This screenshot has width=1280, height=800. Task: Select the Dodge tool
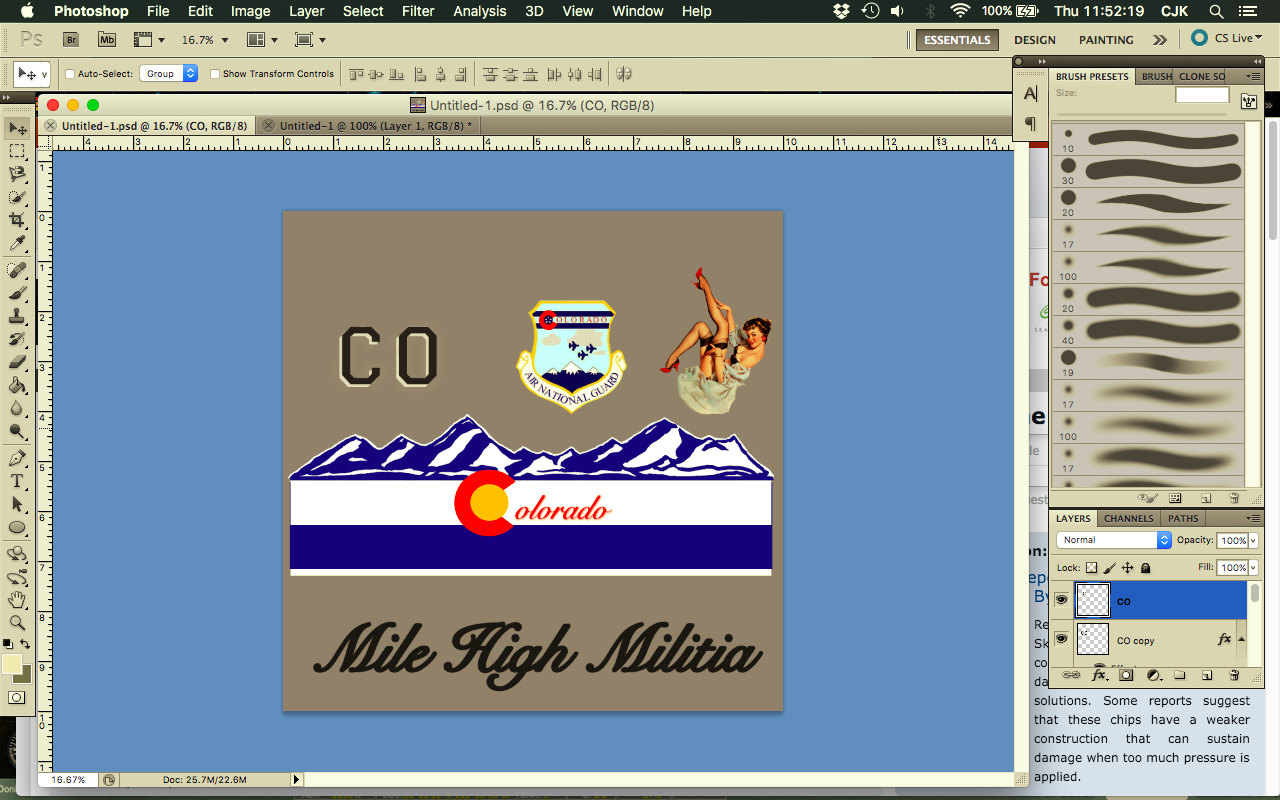click(x=18, y=431)
